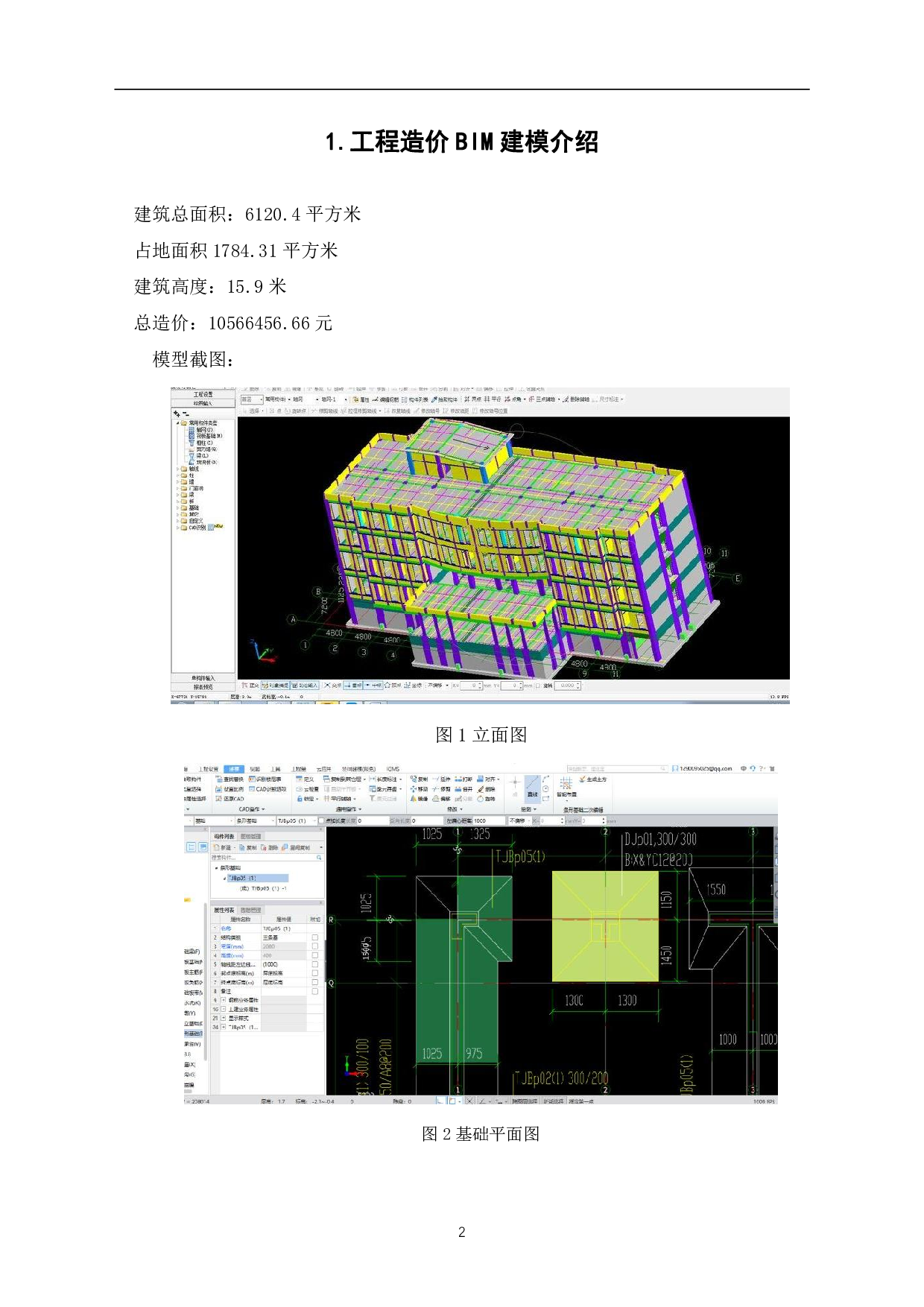924x1307 pixels.
Task: Expand the 钢筋业务属性 property group
Action: [x=223, y=1000]
